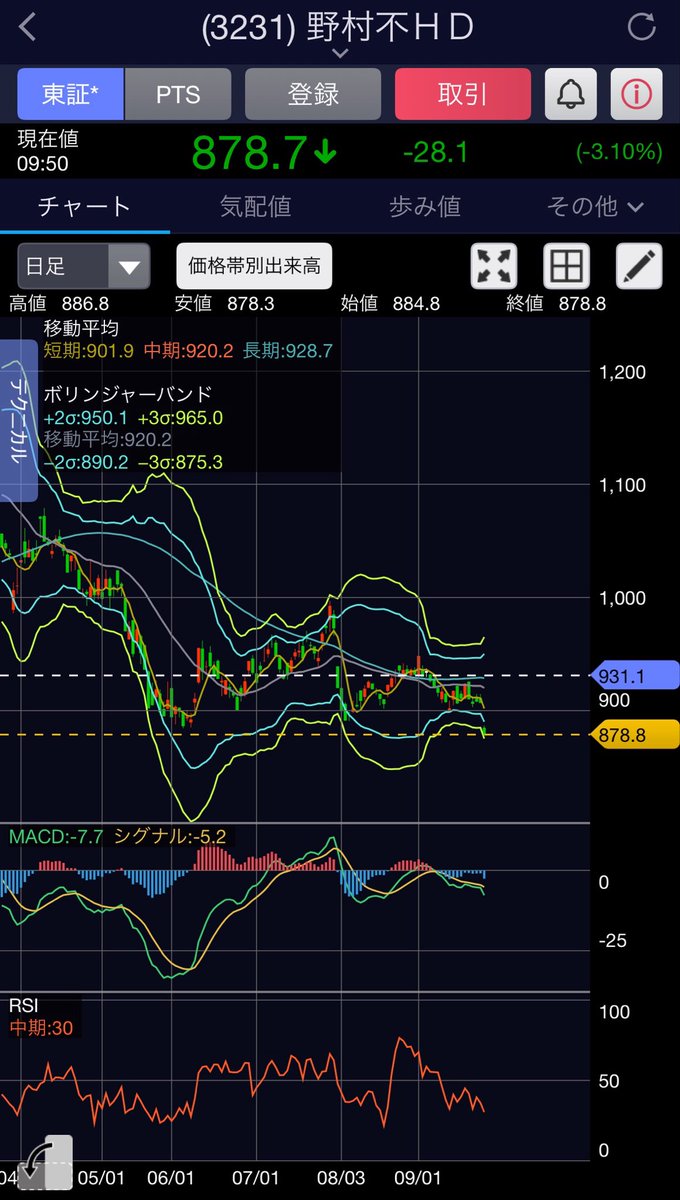Expand stock selector chevron under title
The image size is (680, 1200).
coord(340,53)
